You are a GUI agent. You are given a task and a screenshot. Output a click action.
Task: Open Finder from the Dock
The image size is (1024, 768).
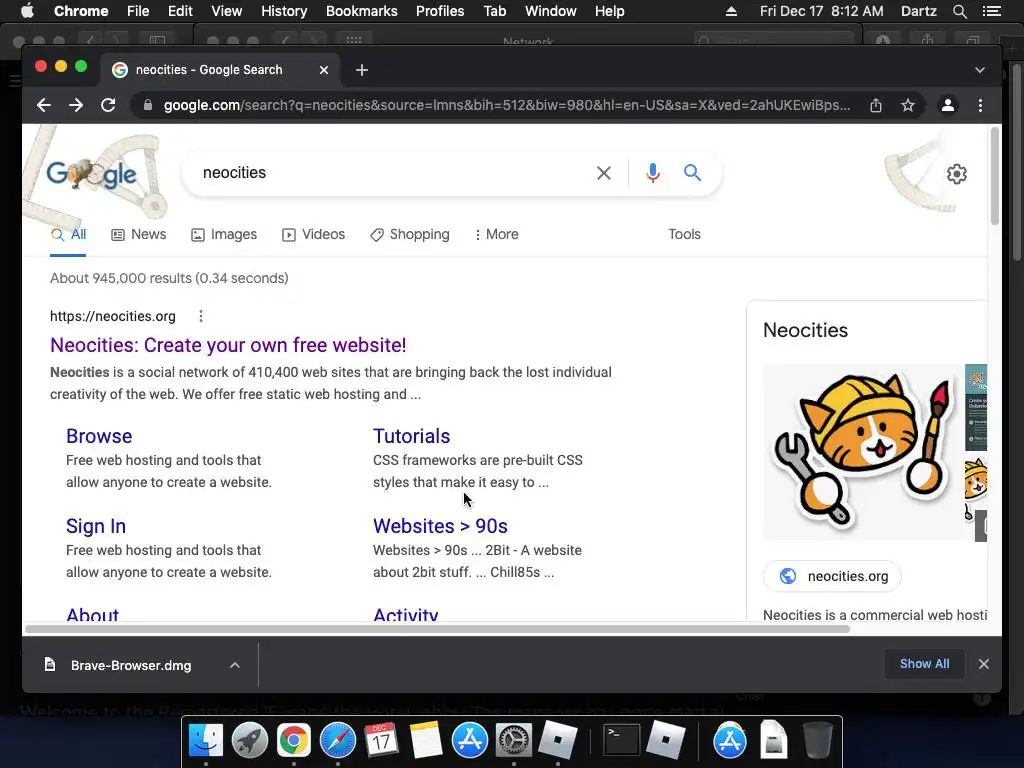[x=206, y=740]
